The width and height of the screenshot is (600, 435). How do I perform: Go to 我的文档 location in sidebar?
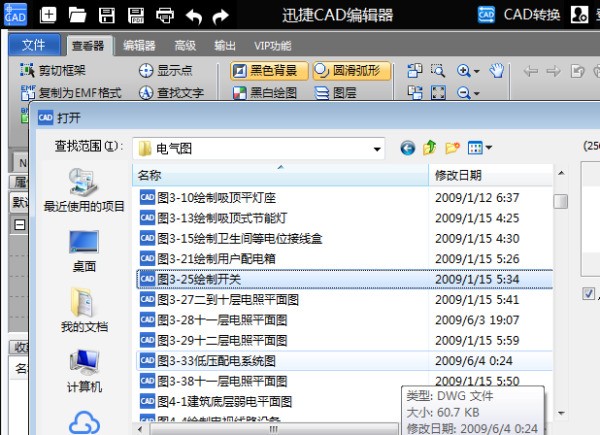[84, 310]
